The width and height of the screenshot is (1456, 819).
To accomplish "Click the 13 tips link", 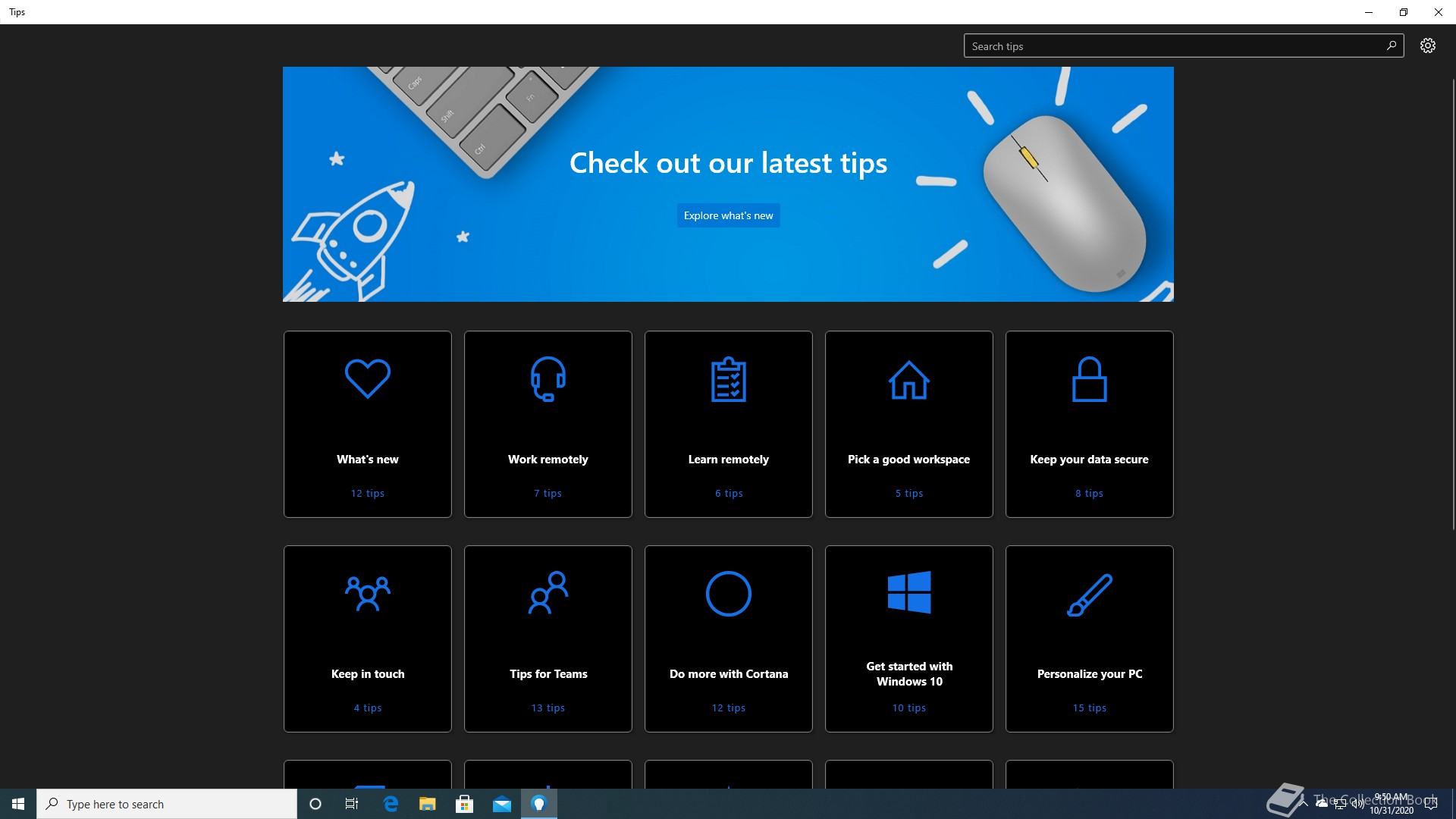I will click(x=548, y=708).
